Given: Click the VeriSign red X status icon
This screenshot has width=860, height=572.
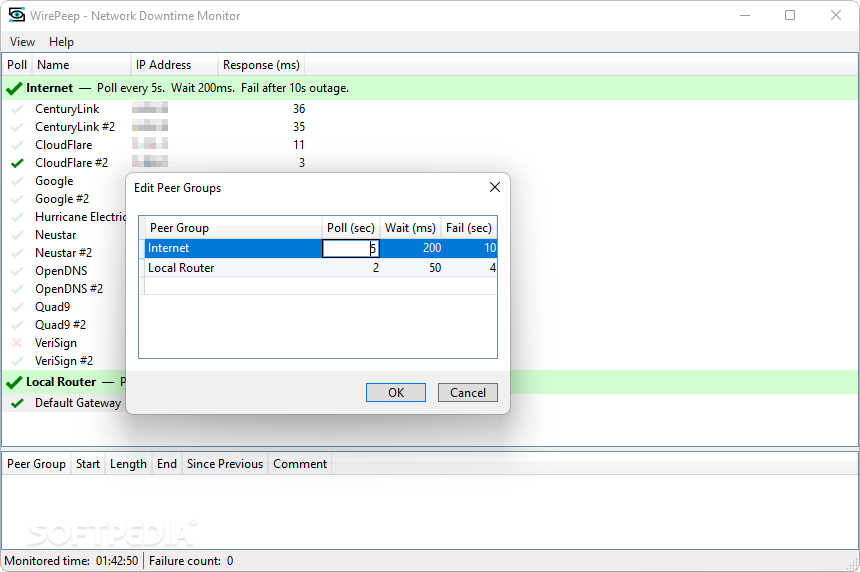Looking at the screenshot, I should [x=17, y=343].
